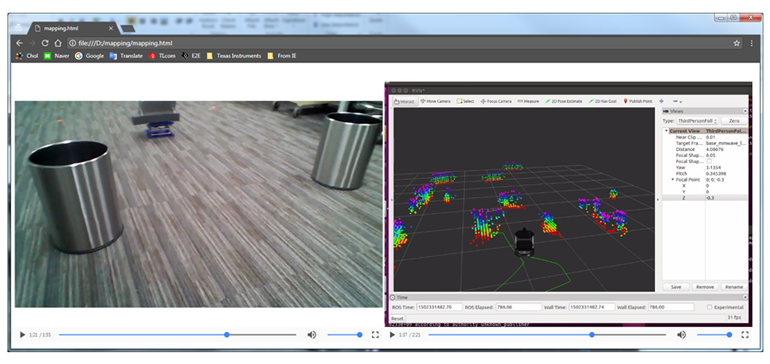
Task: Mute the right RViz video
Action: pyautogui.click(x=682, y=335)
